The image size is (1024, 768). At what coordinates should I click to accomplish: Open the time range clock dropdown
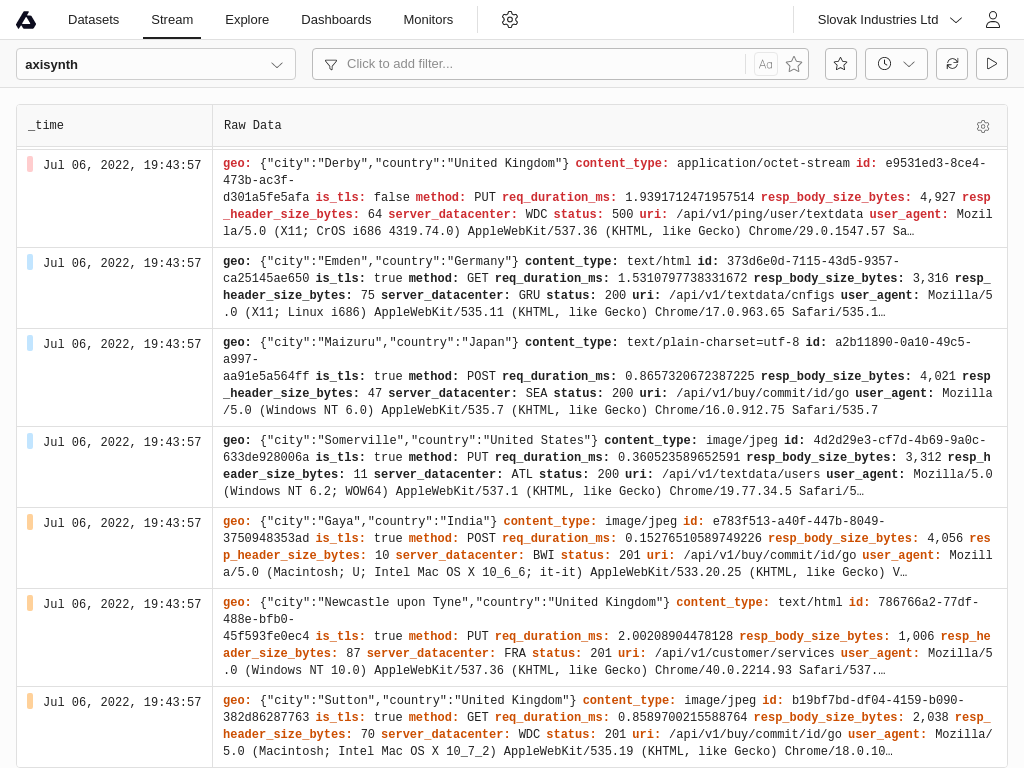(x=896, y=64)
